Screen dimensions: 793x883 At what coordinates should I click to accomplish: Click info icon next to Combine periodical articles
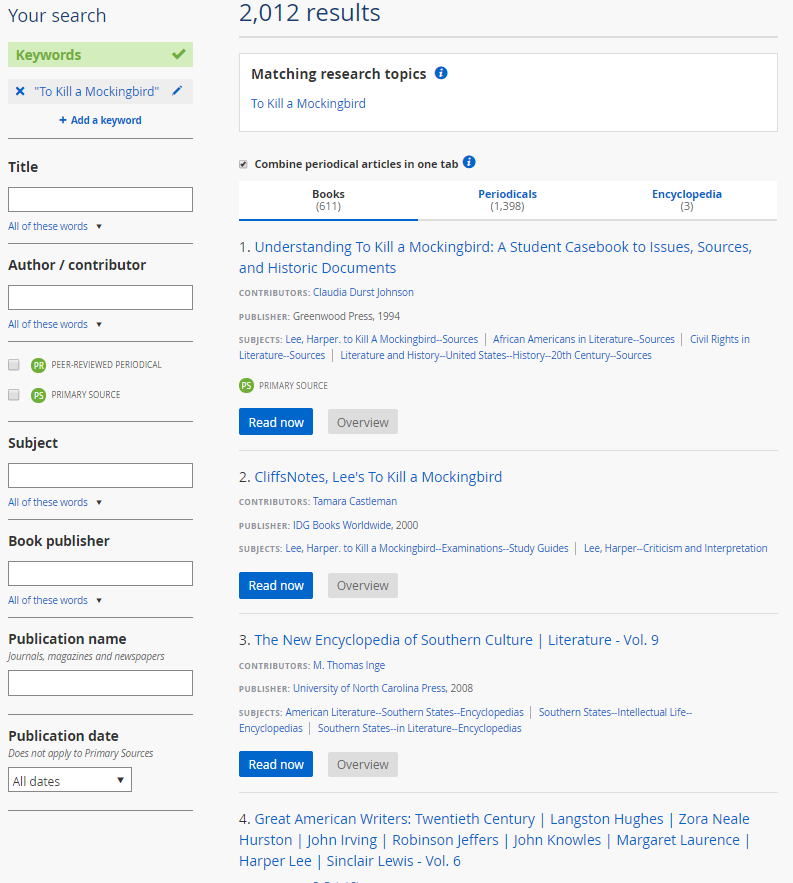(469, 163)
